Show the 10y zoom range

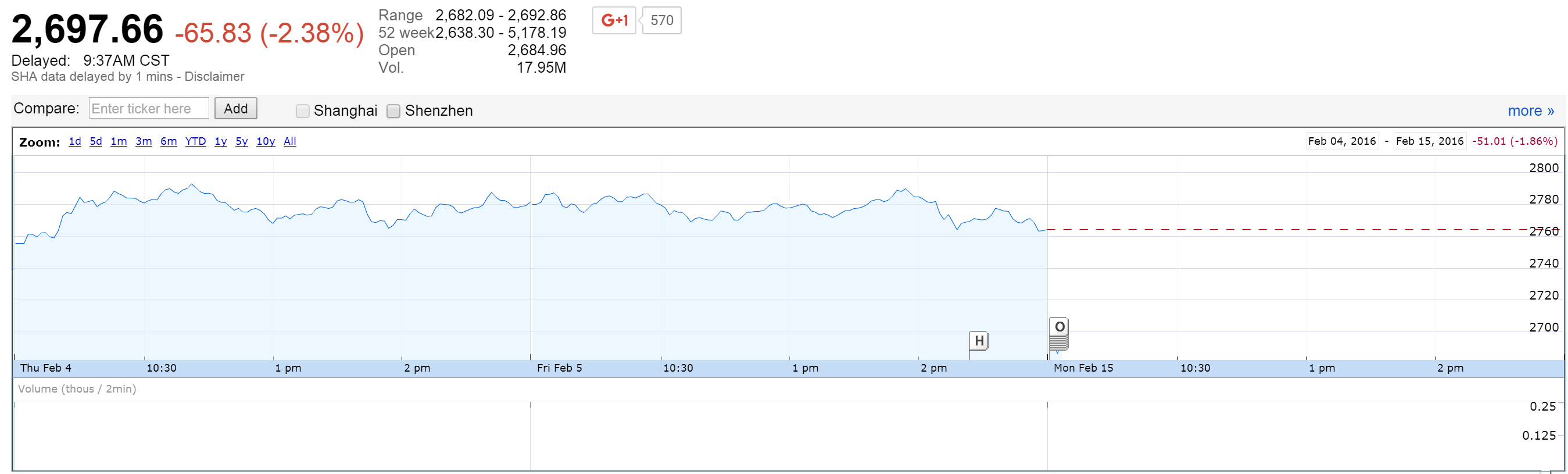(266, 141)
